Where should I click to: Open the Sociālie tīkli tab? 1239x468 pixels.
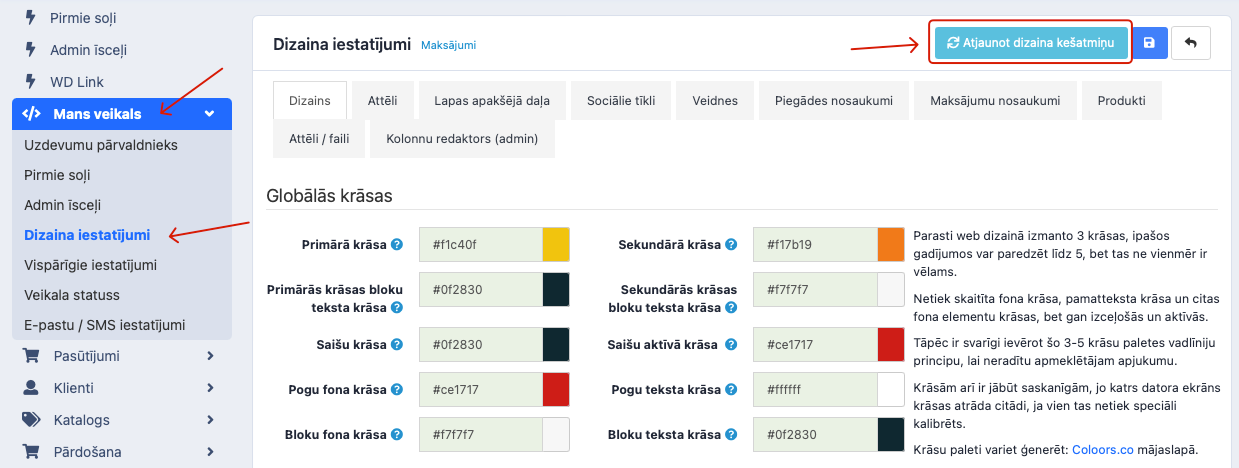[x=621, y=101]
